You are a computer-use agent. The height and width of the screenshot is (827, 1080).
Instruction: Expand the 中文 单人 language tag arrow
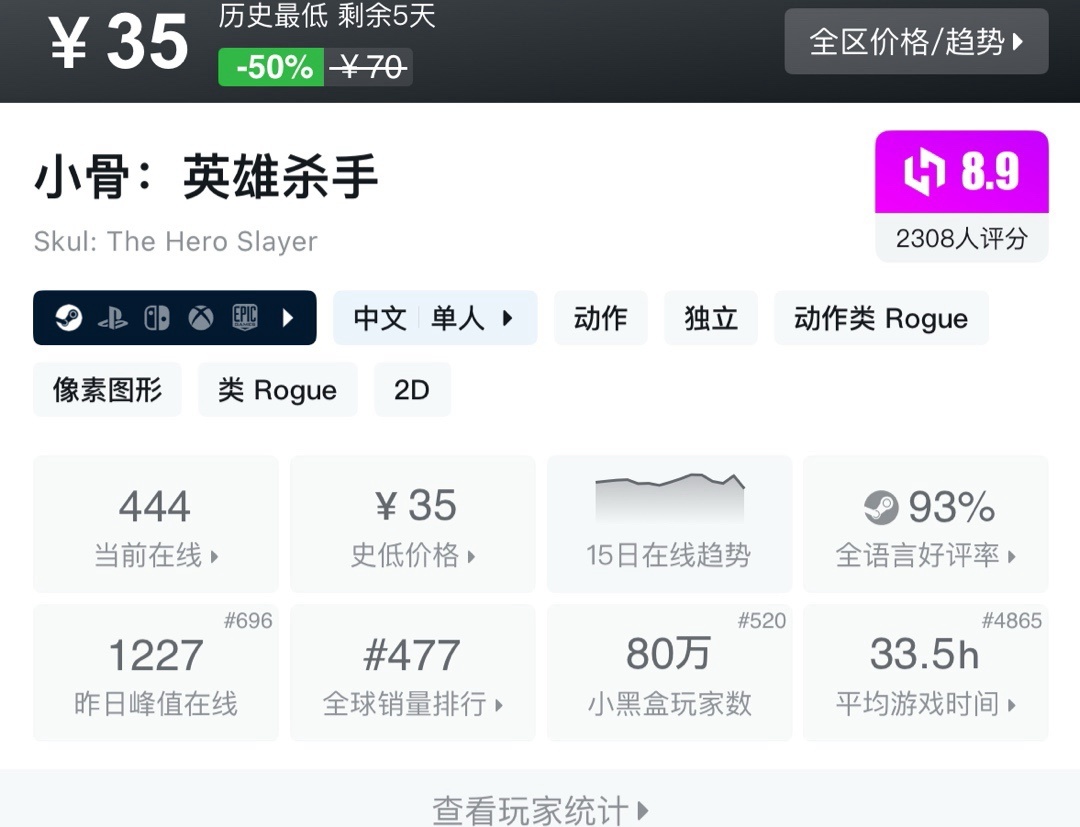[508, 318]
